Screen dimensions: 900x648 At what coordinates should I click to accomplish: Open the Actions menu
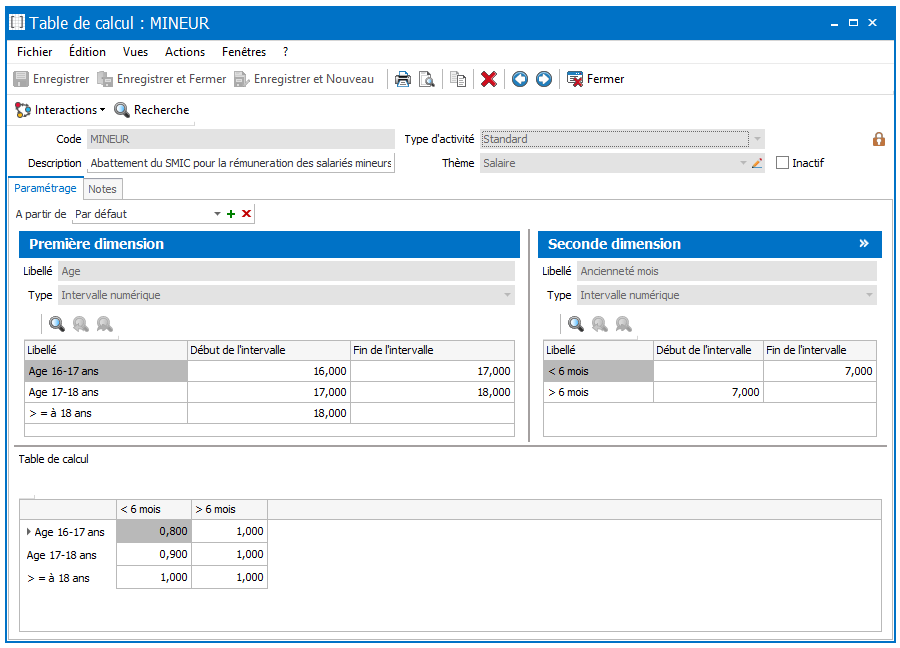185,52
